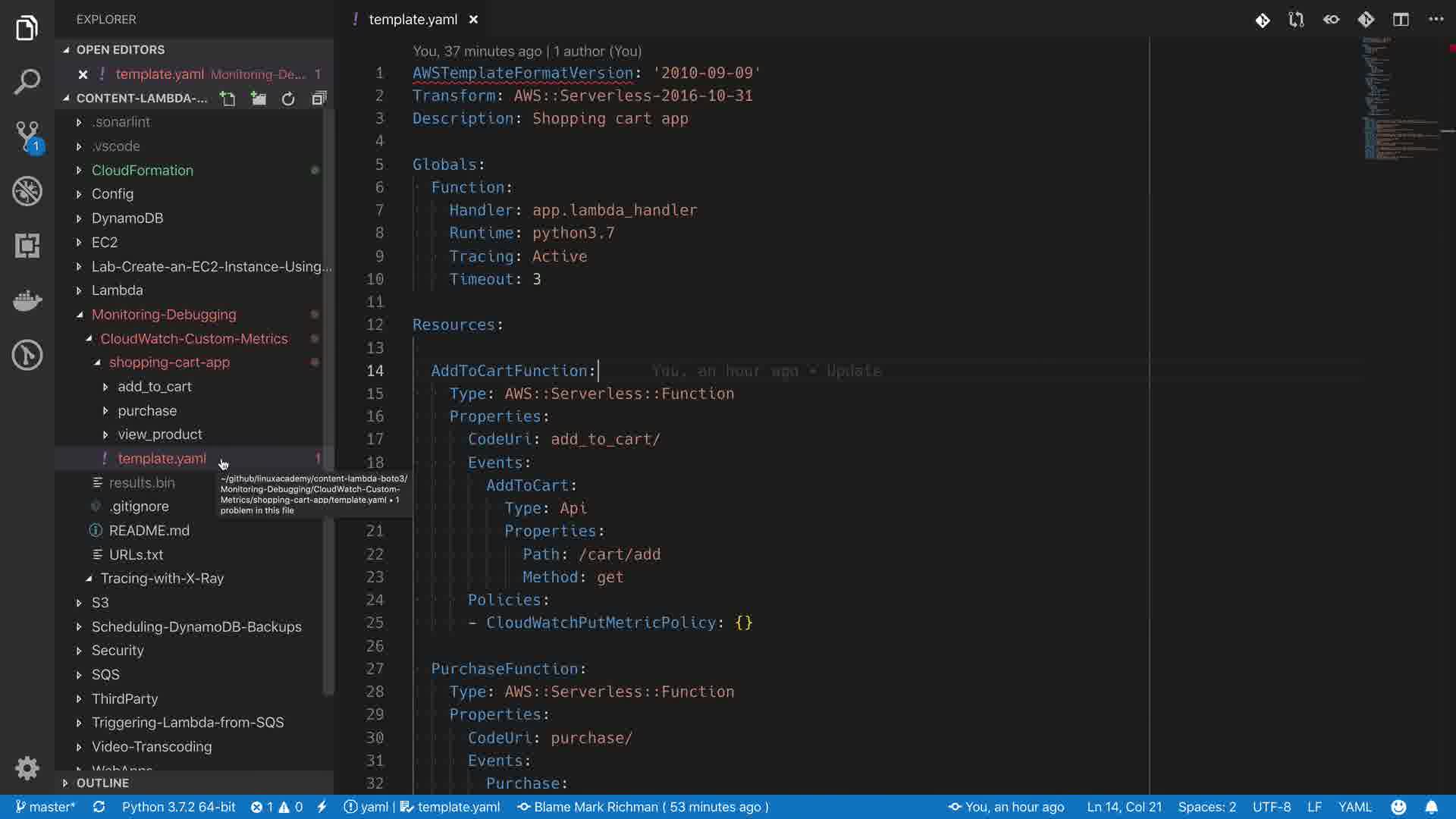Click the master branch in status bar
The width and height of the screenshot is (1456, 819).
[x=45, y=807]
